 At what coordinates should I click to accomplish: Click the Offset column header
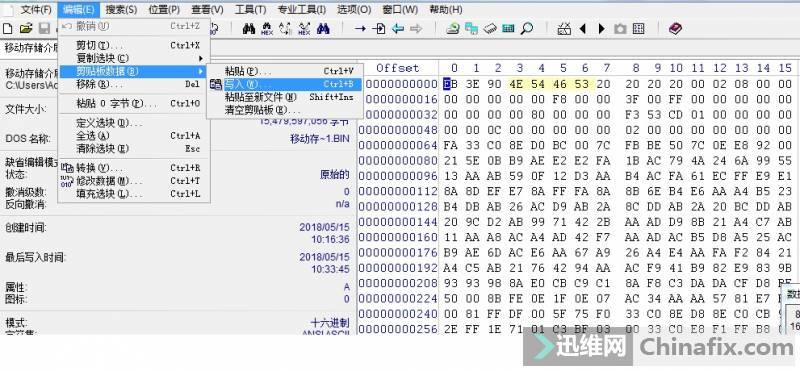(397, 68)
